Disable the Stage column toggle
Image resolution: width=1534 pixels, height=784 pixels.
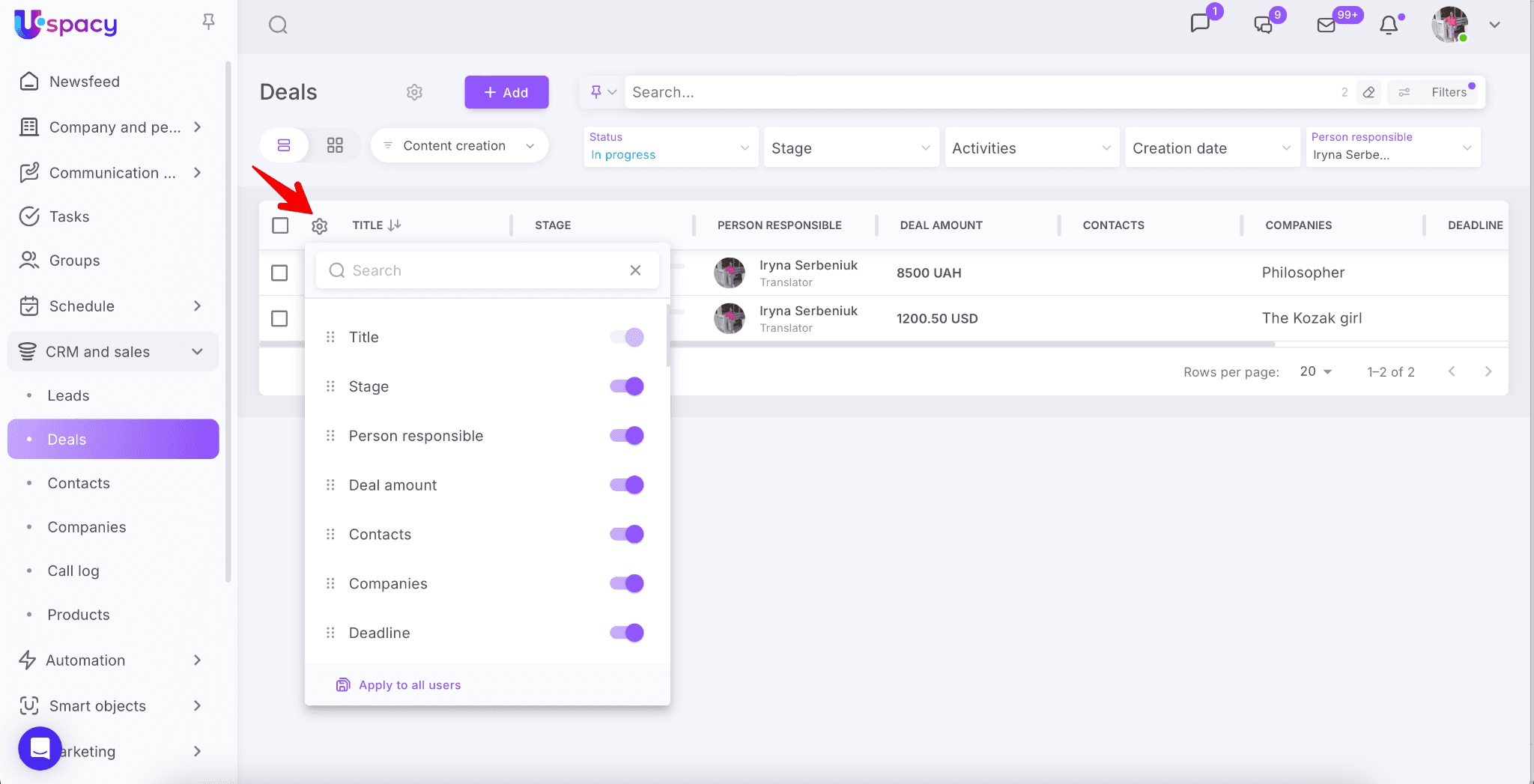coord(627,386)
